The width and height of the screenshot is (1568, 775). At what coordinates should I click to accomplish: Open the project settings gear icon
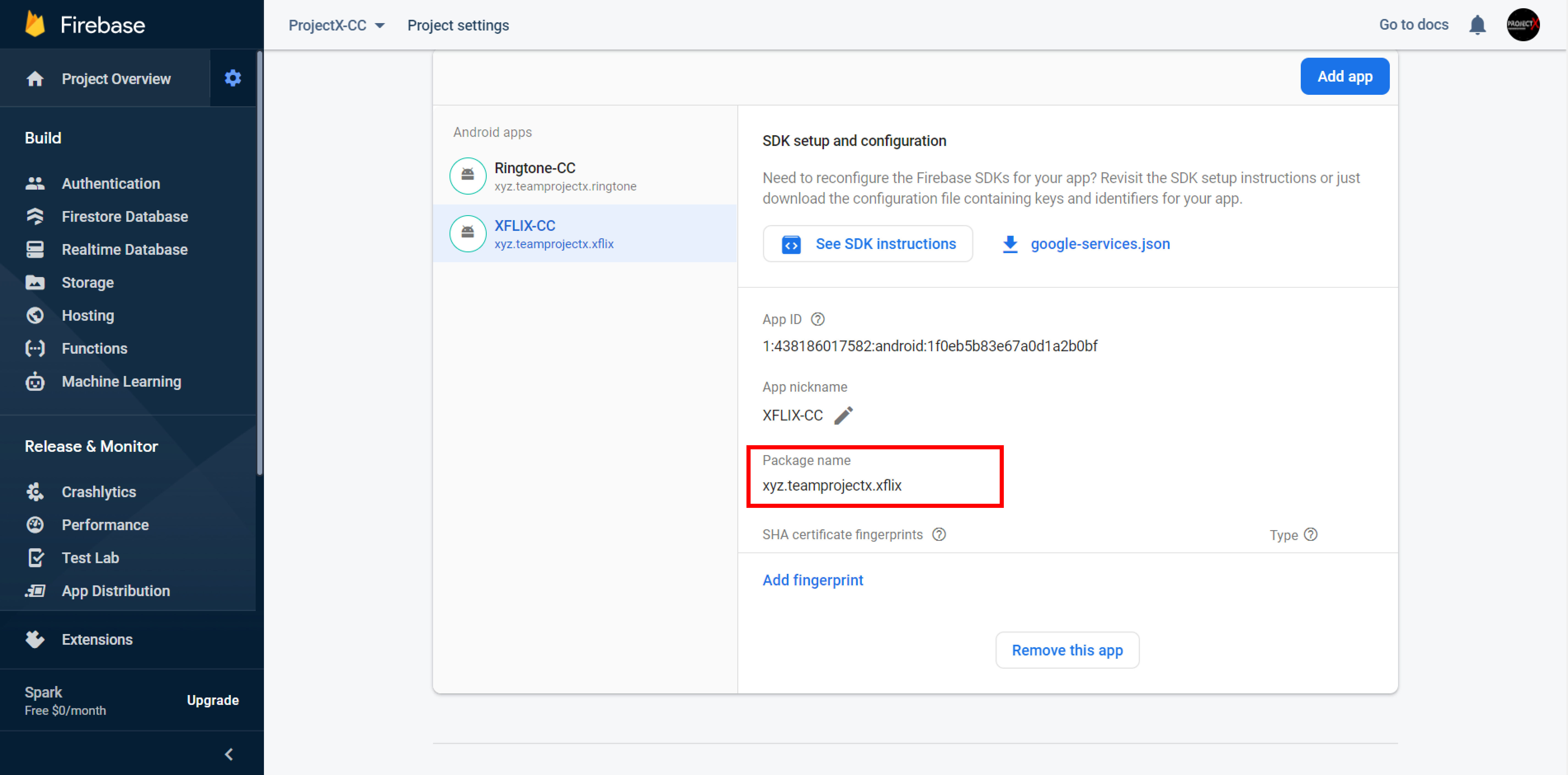(x=233, y=78)
